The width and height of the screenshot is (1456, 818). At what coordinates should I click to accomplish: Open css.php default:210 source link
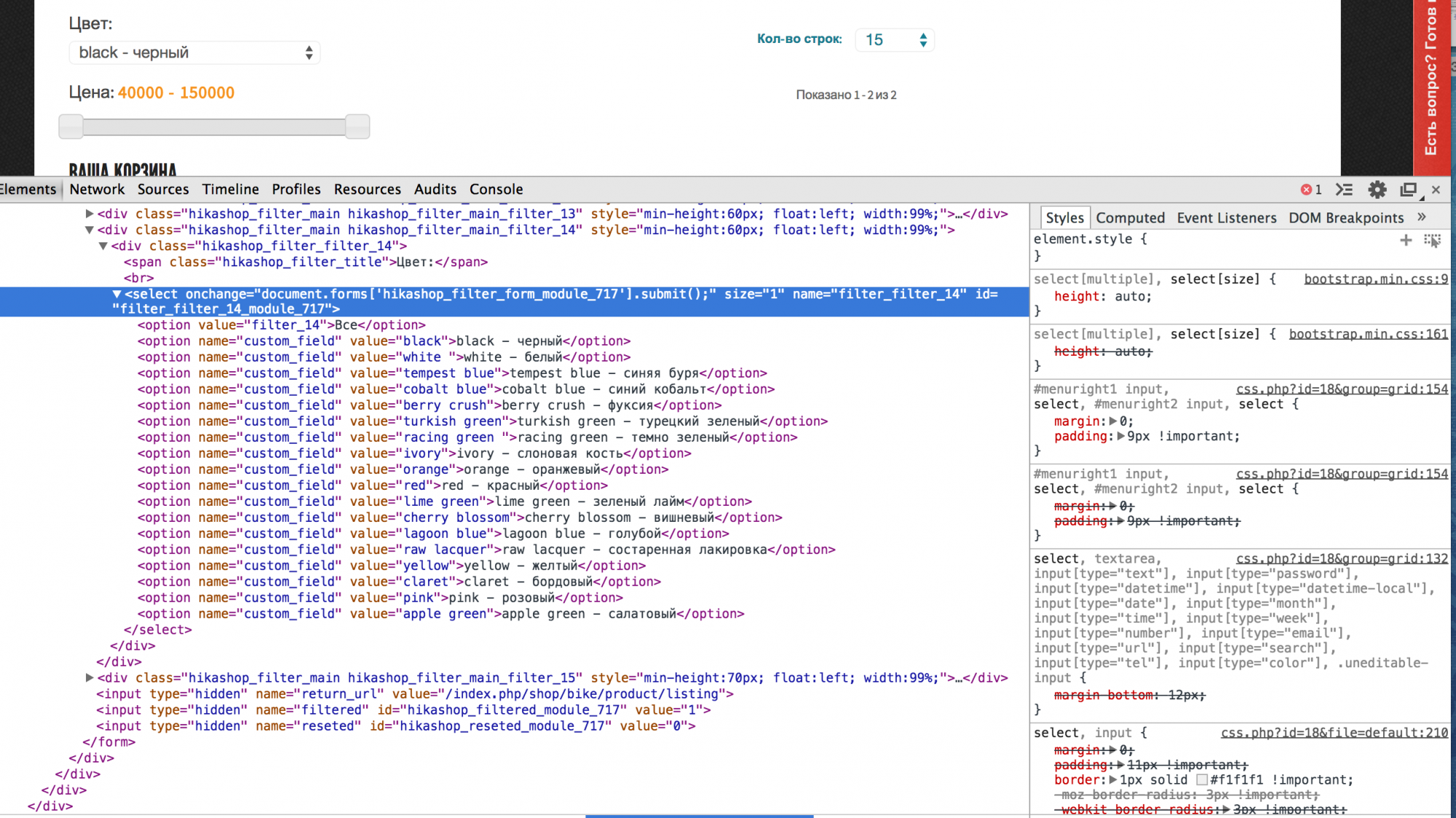pyautogui.click(x=1334, y=733)
